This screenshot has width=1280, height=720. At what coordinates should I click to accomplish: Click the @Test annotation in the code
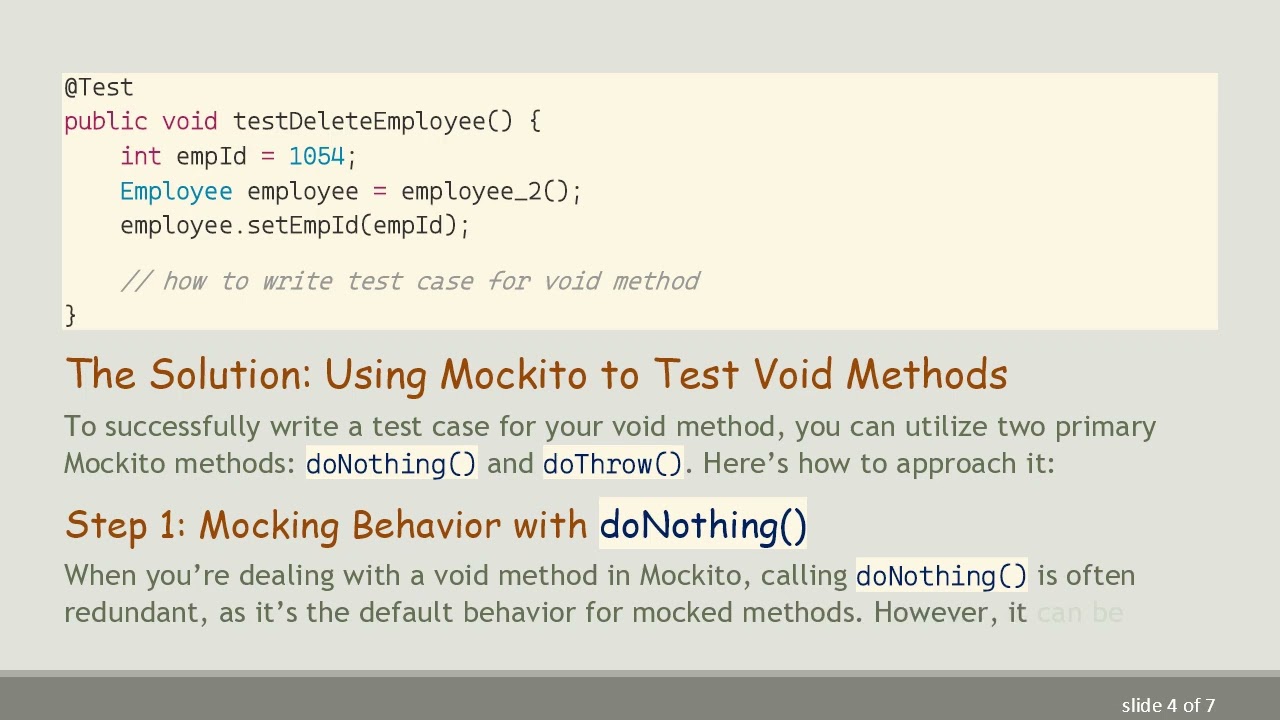coord(98,88)
